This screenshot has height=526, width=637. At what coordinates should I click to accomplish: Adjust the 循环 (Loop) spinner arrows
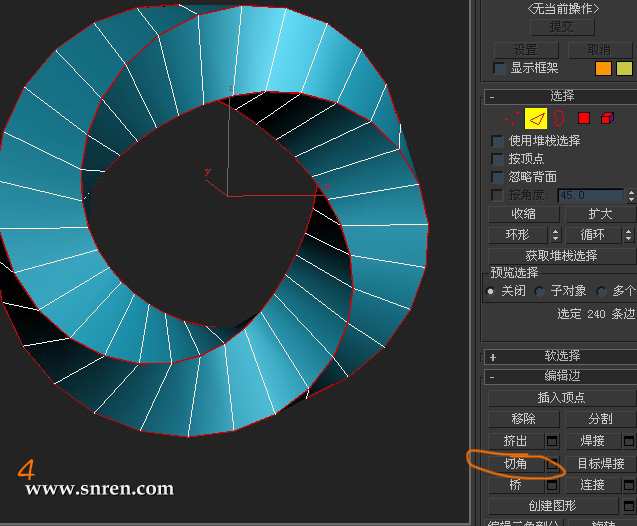click(x=629, y=235)
